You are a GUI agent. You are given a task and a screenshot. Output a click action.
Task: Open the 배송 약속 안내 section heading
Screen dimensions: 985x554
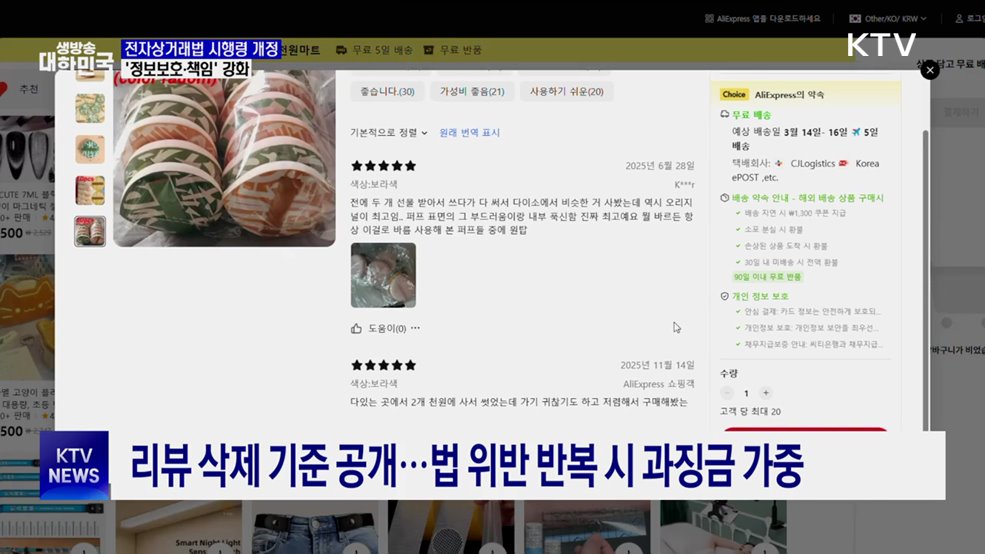807,198
